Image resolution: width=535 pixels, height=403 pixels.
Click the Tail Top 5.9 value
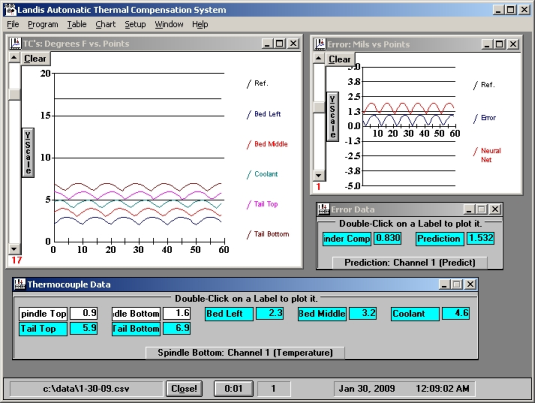pyautogui.click(x=84, y=328)
